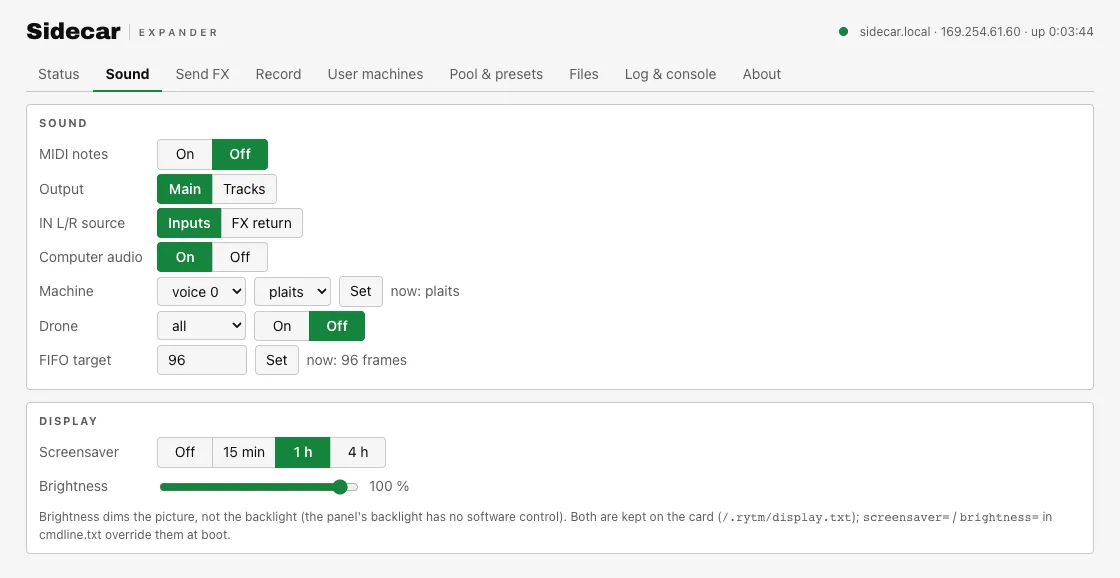Viewport: 1120px width, 578px height.
Task: Click the '100 %' brightness value
Action: tap(389, 487)
